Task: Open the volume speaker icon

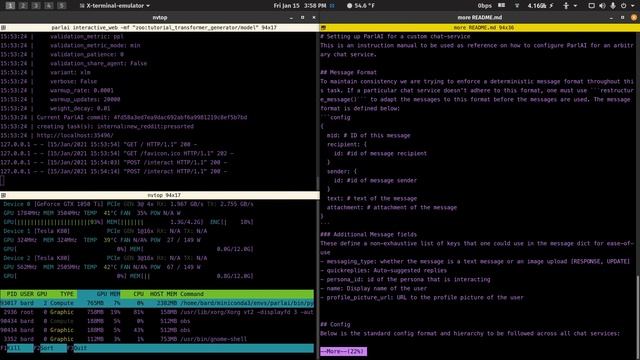Action: (602, 6)
